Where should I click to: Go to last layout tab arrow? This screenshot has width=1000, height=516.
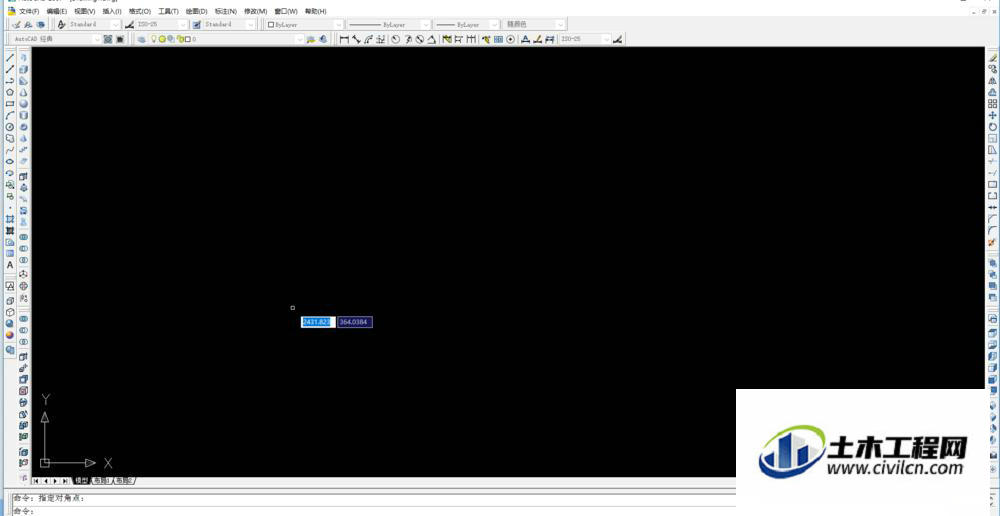point(66,480)
